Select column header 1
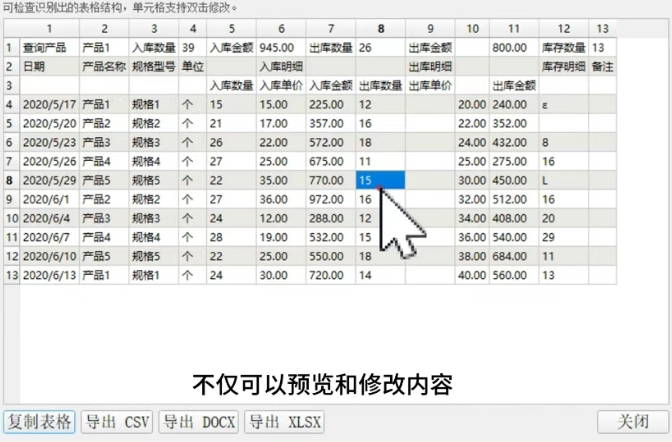 pyautogui.click(x=49, y=29)
